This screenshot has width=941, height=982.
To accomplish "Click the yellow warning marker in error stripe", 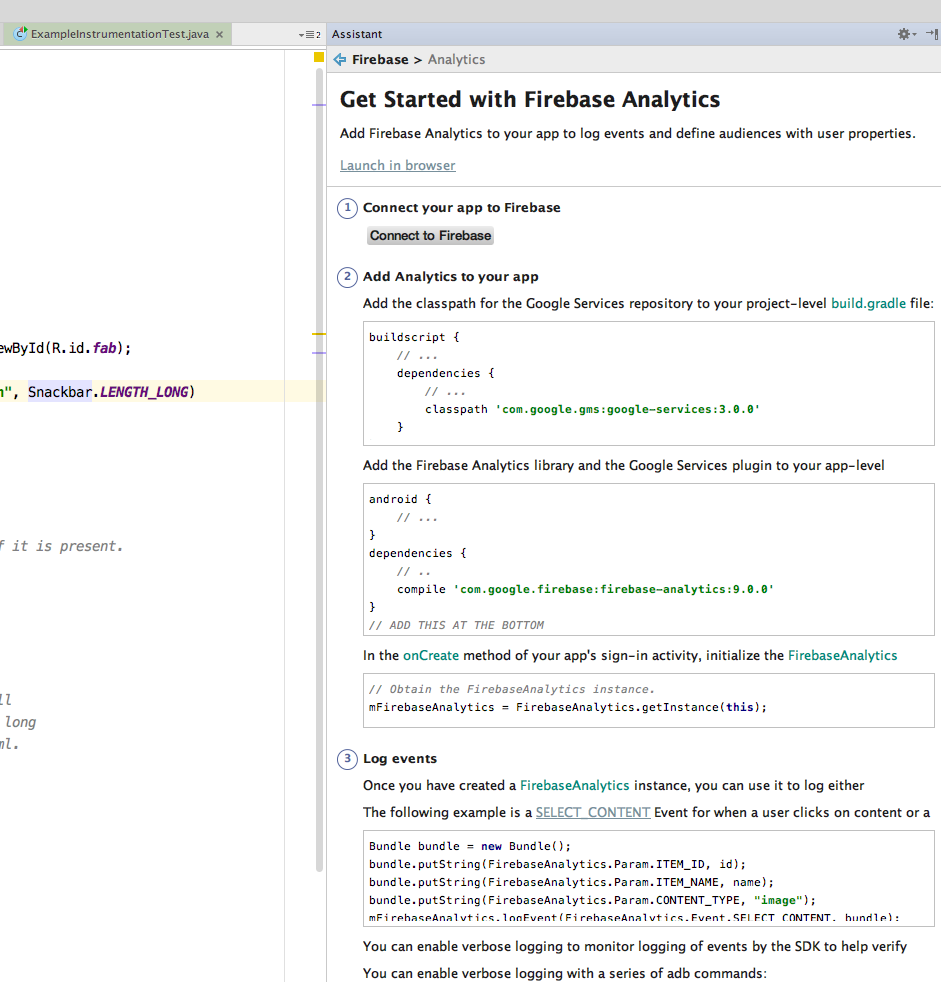I will (319, 333).
